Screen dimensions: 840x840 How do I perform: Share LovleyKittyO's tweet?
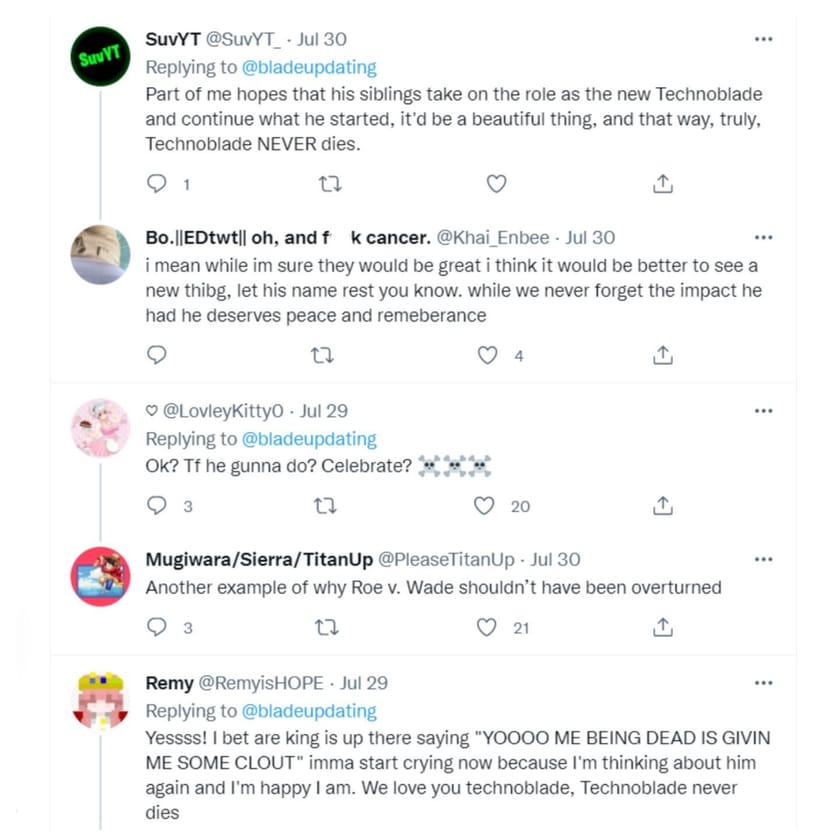(x=663, y=506)
